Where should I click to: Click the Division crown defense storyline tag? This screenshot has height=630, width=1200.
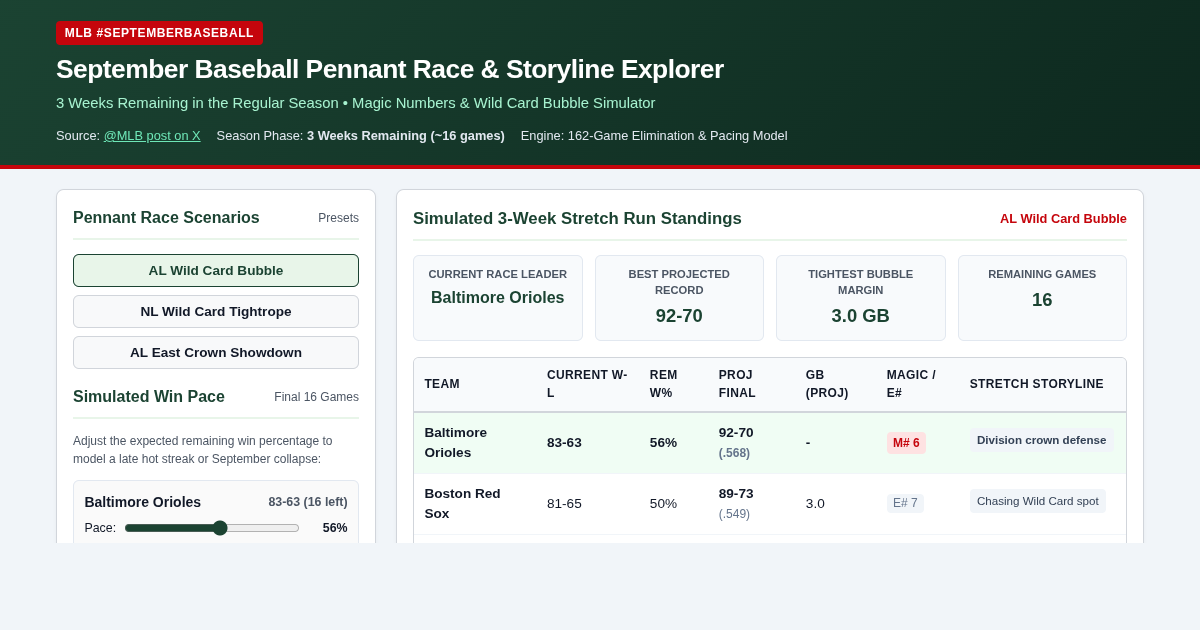[x=1041, y=440]
